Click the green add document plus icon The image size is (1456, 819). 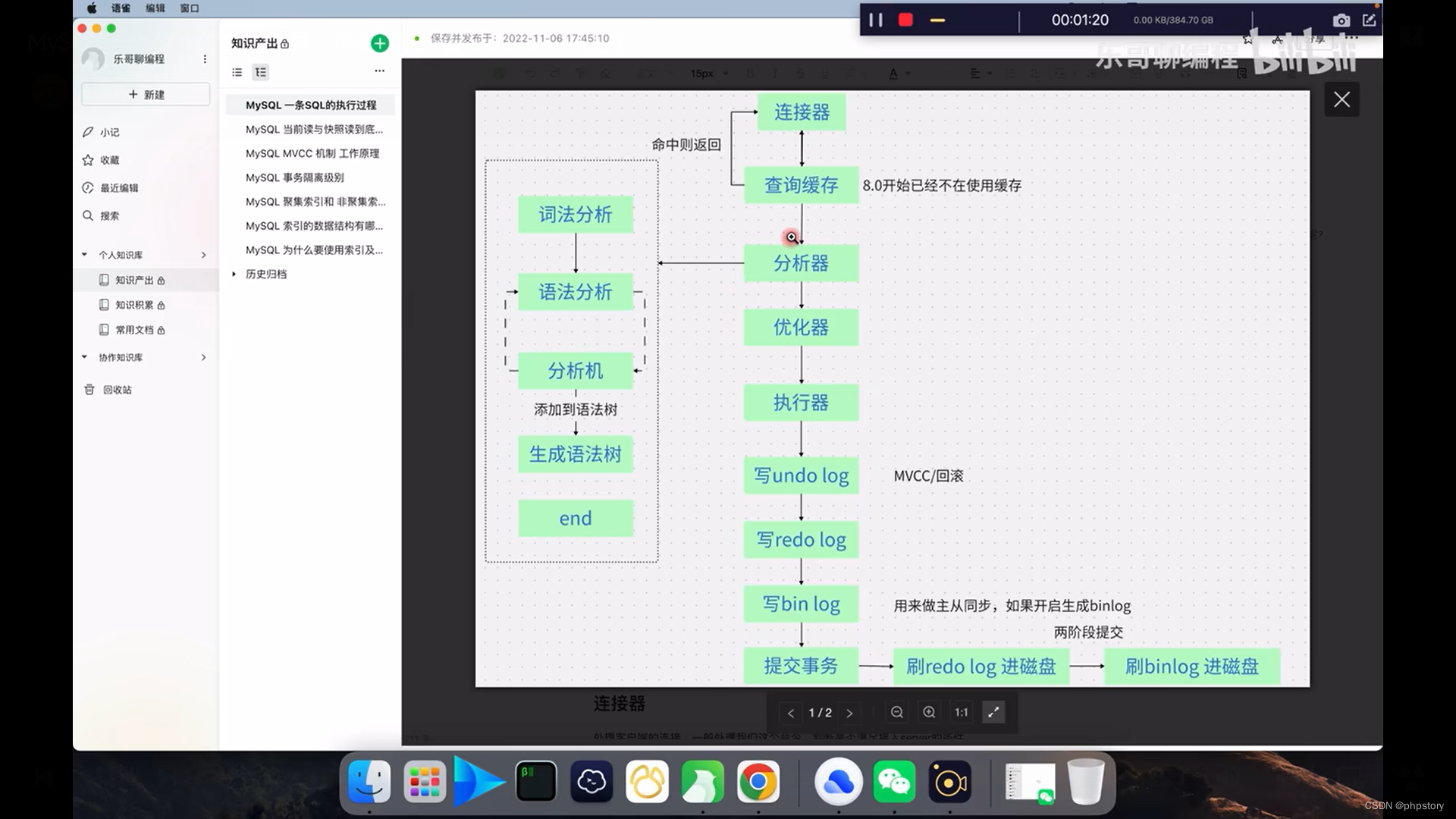[x=379, y=43]
